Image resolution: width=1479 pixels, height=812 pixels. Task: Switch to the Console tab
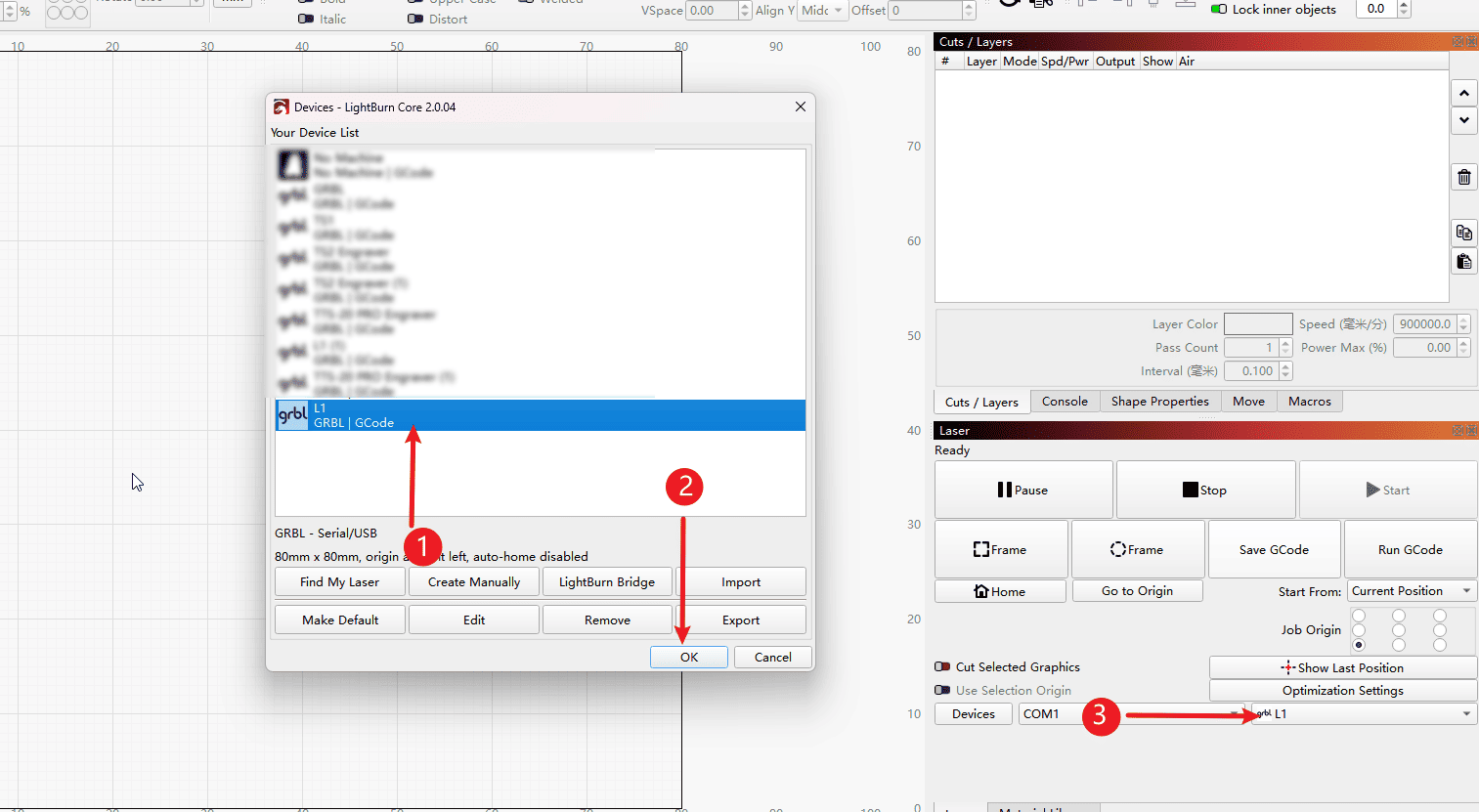[x=1065, y=402]
